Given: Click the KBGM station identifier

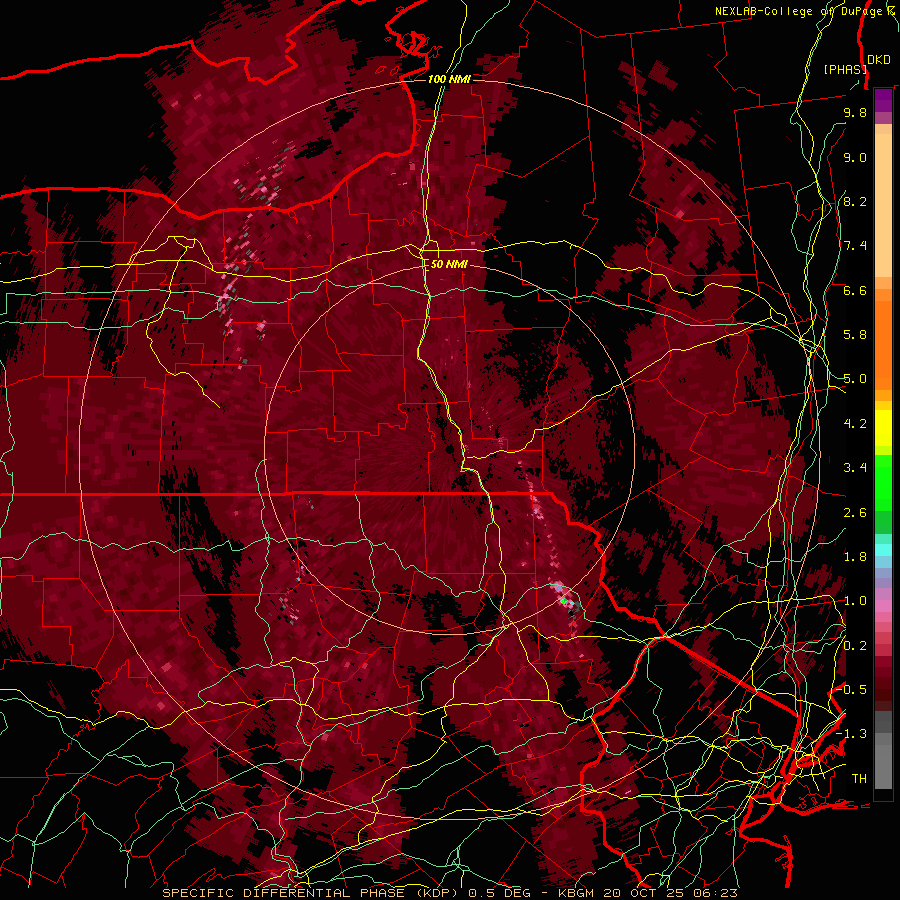Looking at the screenshot, I should coord(574,893).
